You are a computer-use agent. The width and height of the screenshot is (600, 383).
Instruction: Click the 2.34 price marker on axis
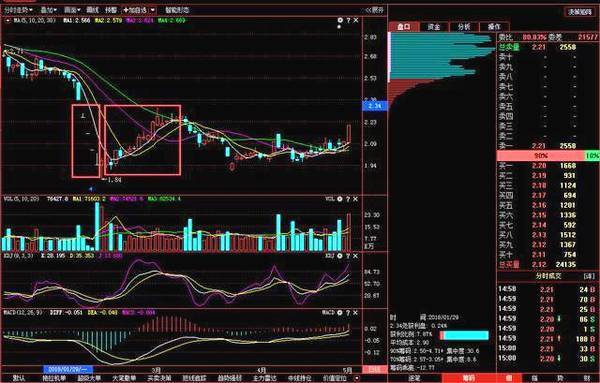(x=375, y=106)
